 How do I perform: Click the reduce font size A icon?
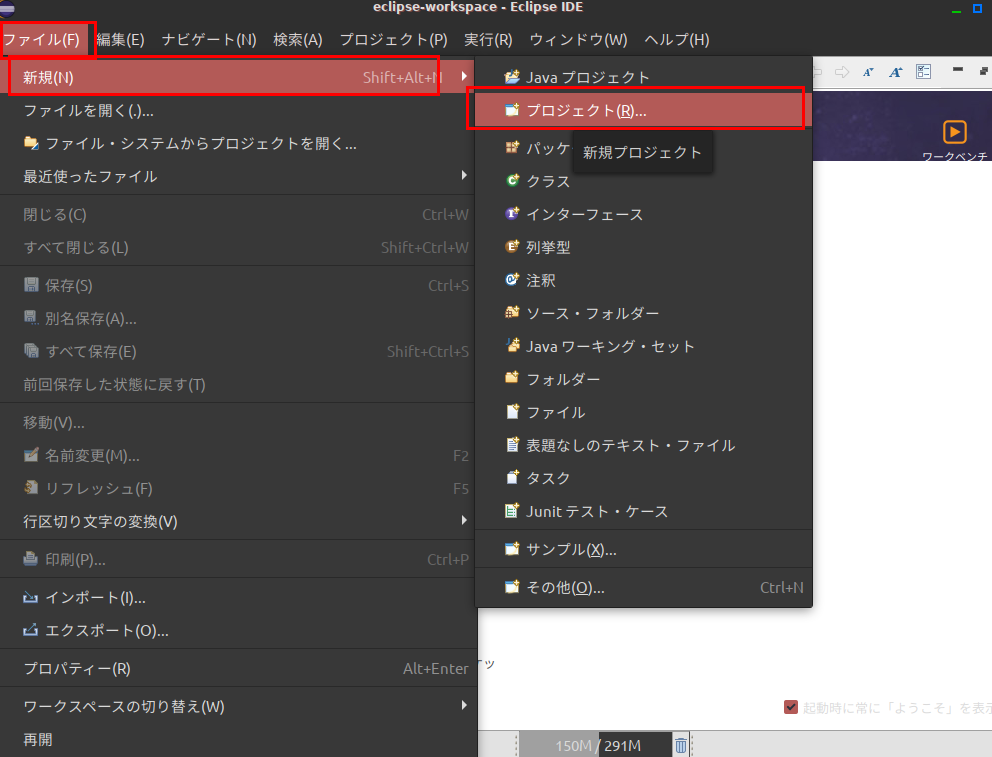[x=869, y=72]
